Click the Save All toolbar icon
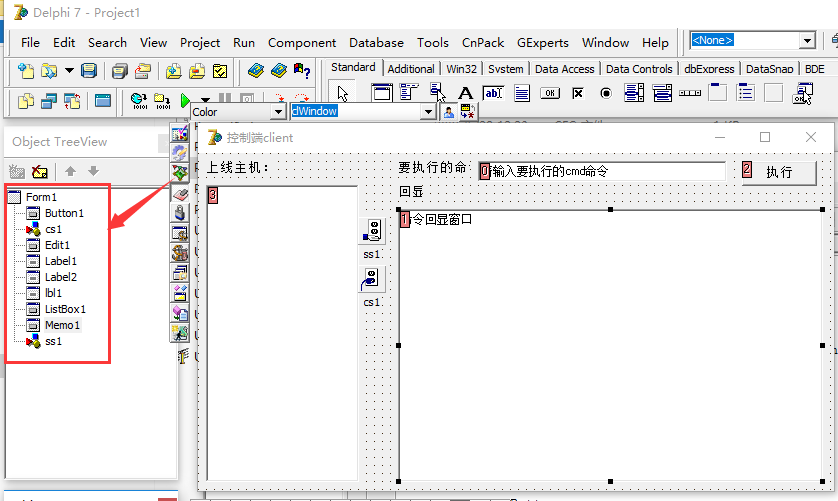The width and height of the screenshot is (838, 501). coord(119,71)
